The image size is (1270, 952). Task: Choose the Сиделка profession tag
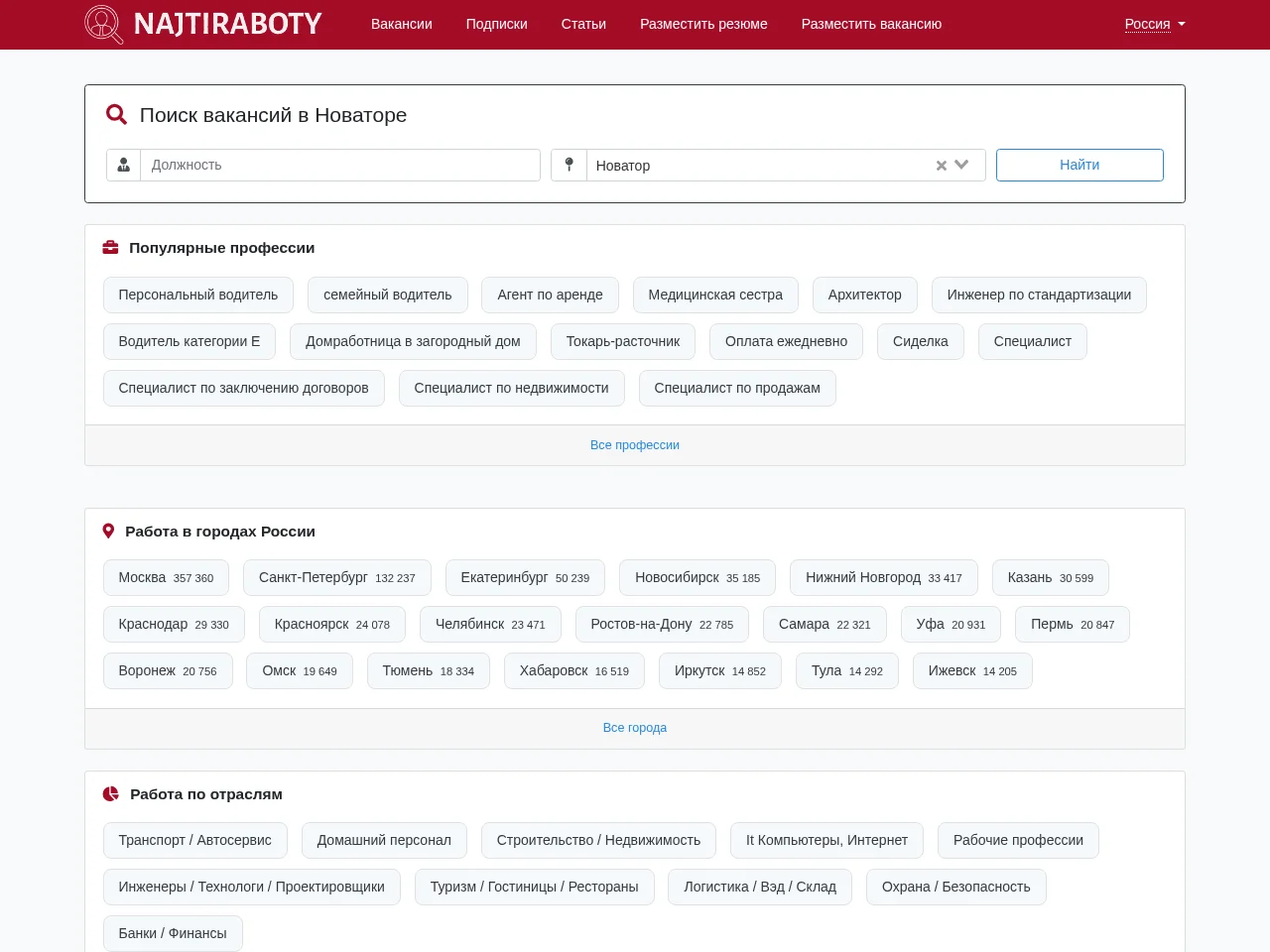921,341
